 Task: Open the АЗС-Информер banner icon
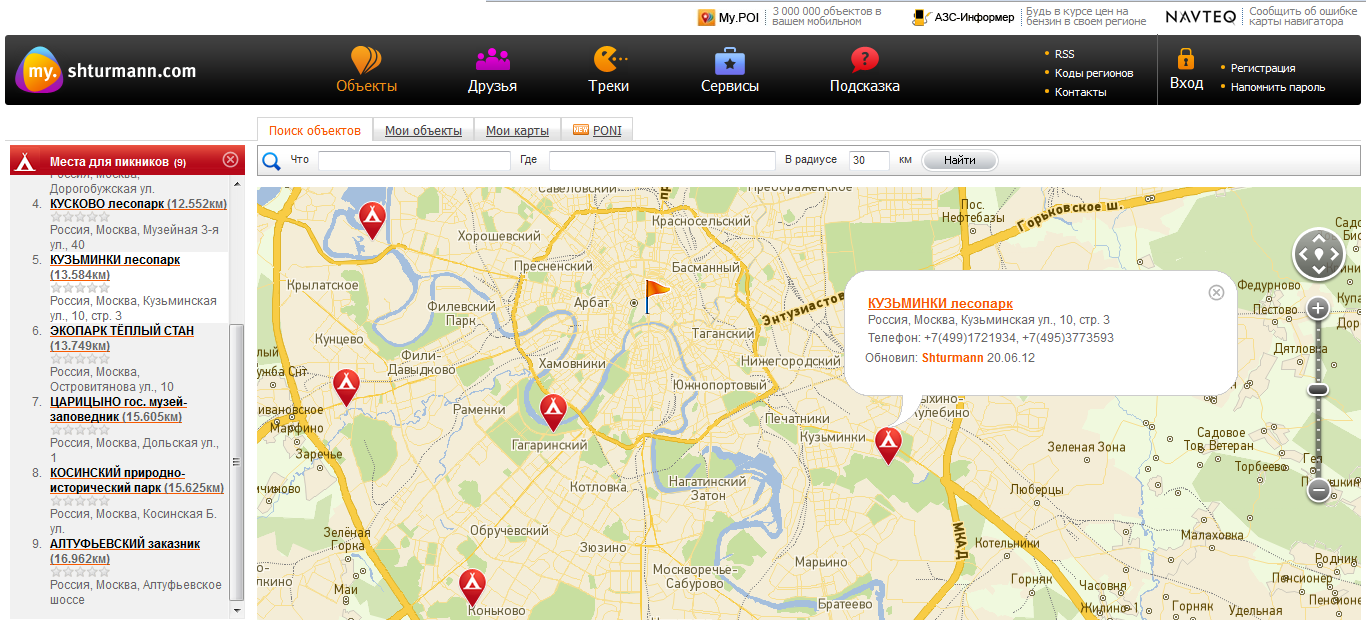point(921,17)
